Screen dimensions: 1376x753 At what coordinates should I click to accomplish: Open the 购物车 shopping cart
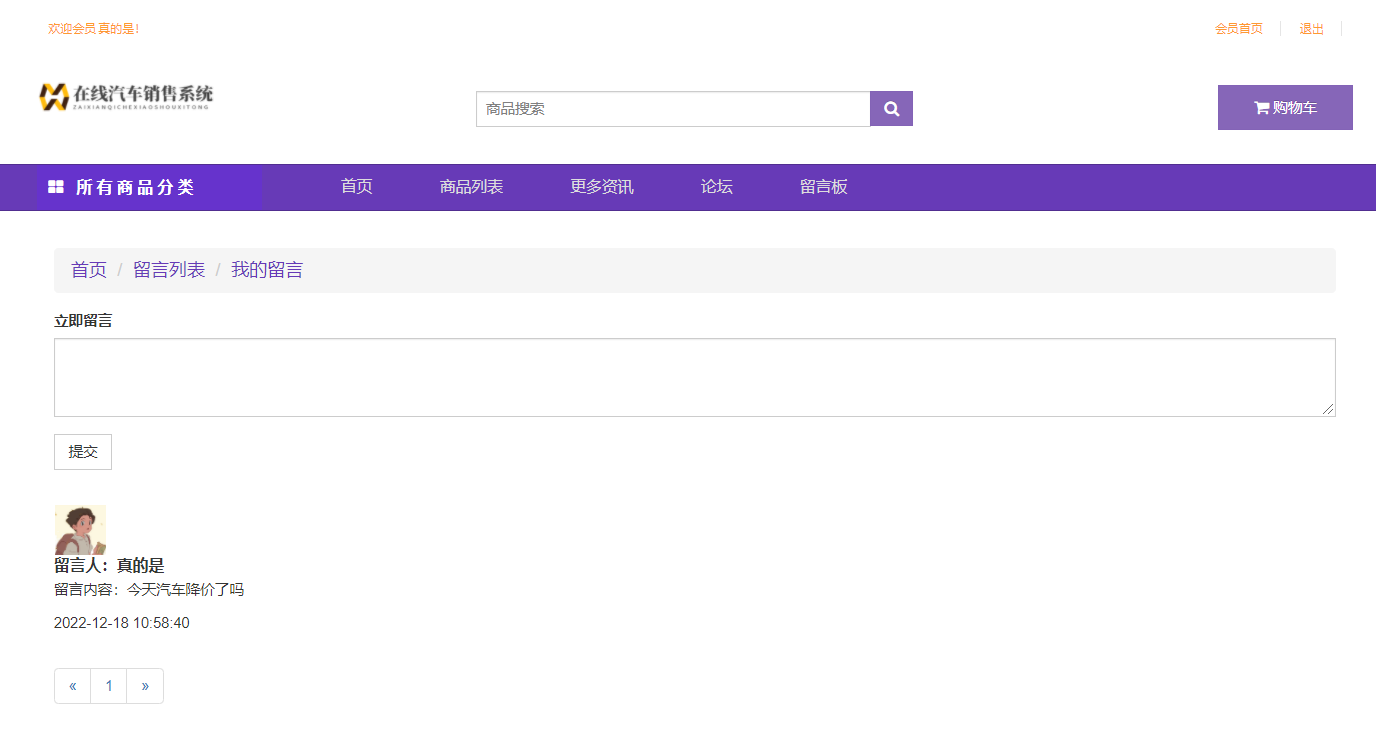coord(1285,108)
